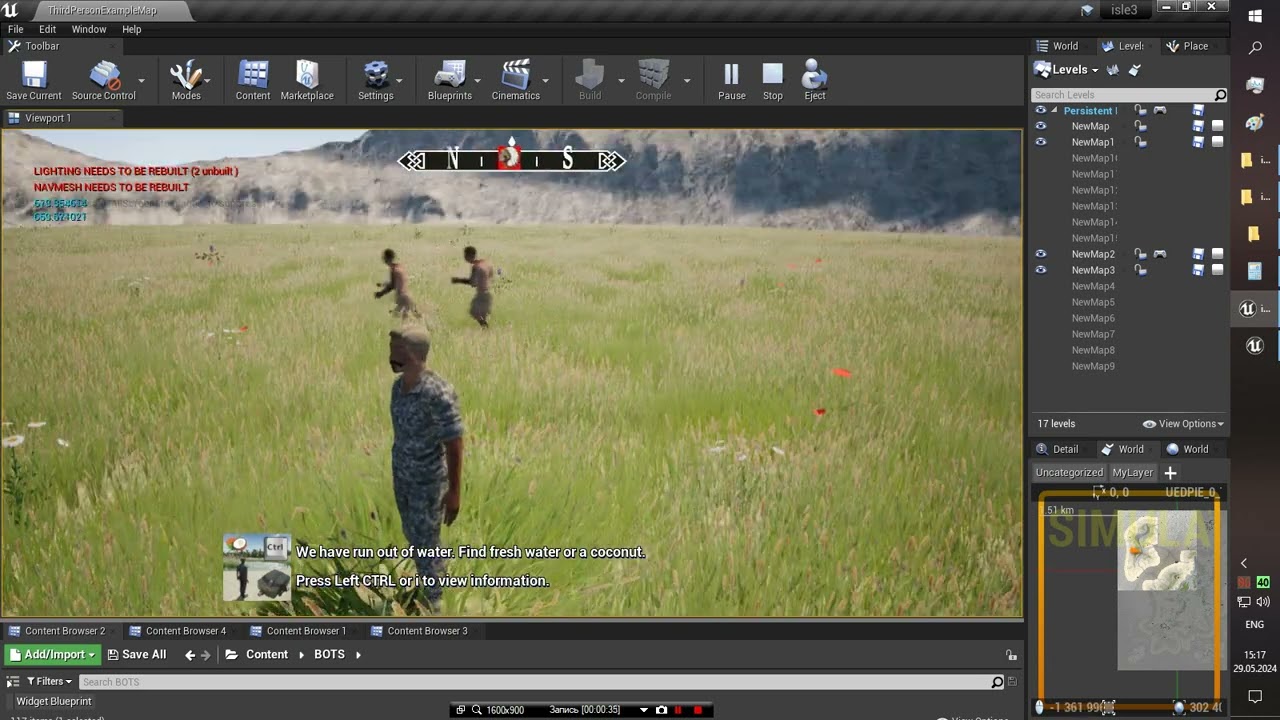Switch to the Content Browser 1 tab
This screenshot has height=720, width=1280.
coord(306,631)
